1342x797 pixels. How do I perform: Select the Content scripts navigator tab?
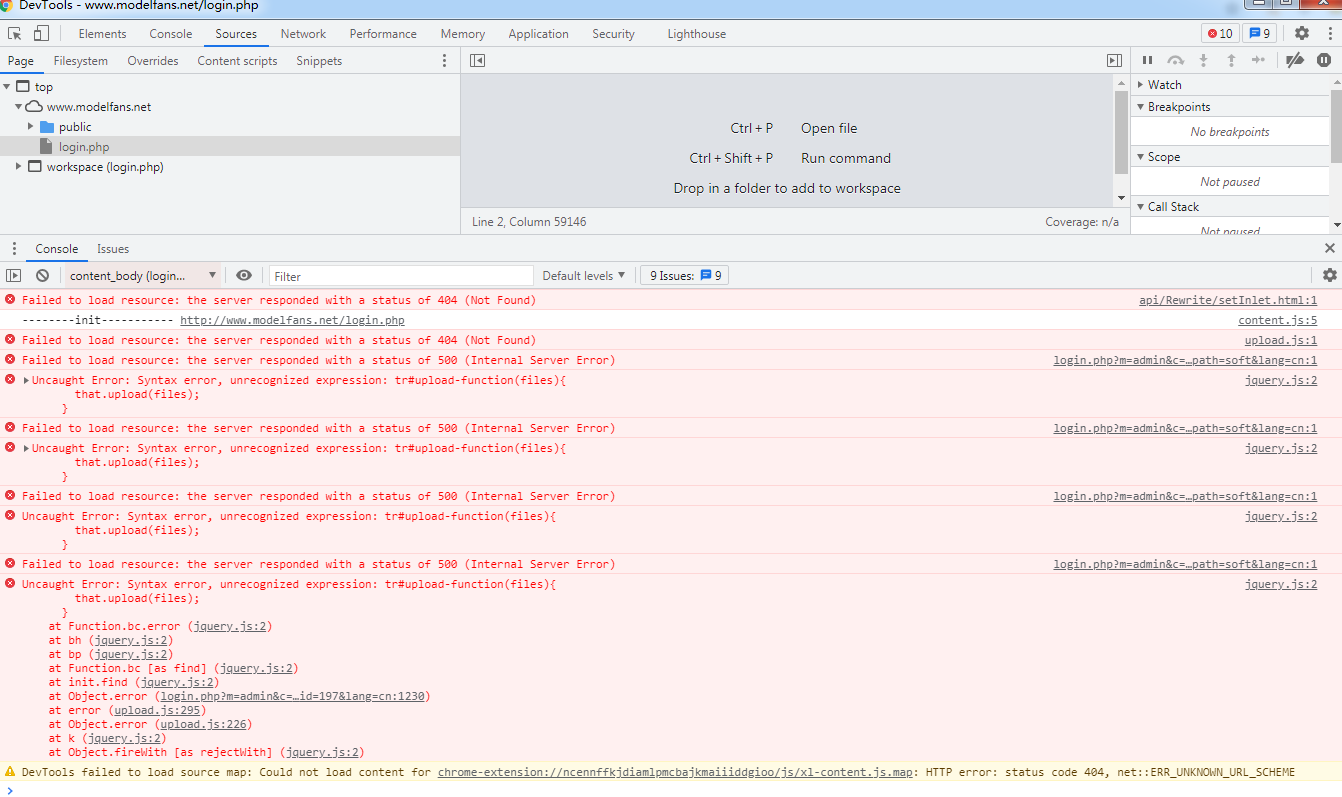click(237, 61)
